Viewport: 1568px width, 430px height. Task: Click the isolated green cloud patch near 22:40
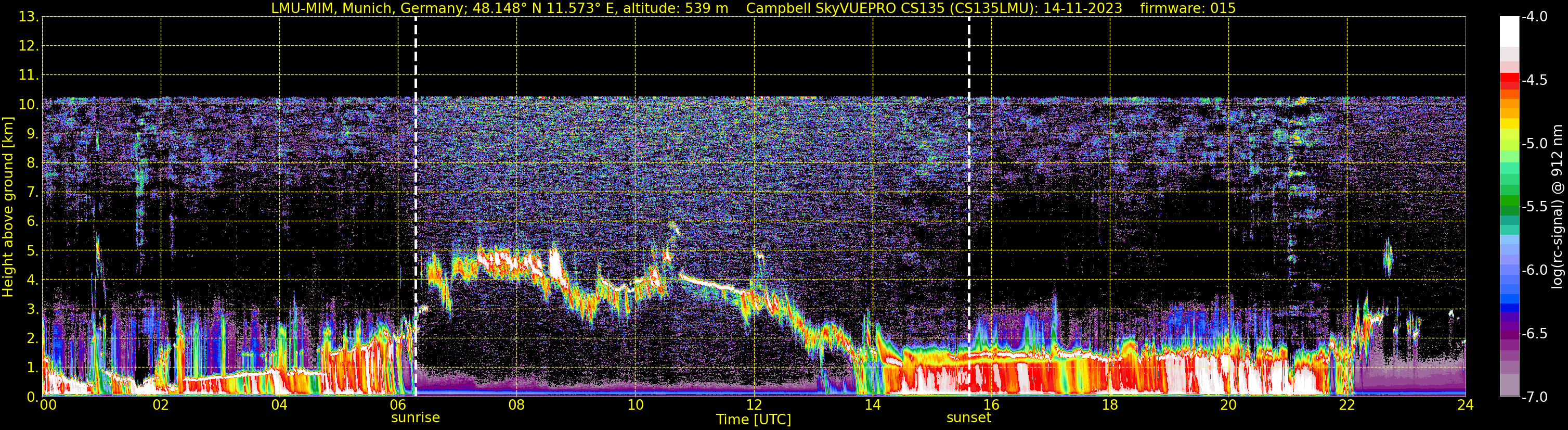(x=1388, y=258)
